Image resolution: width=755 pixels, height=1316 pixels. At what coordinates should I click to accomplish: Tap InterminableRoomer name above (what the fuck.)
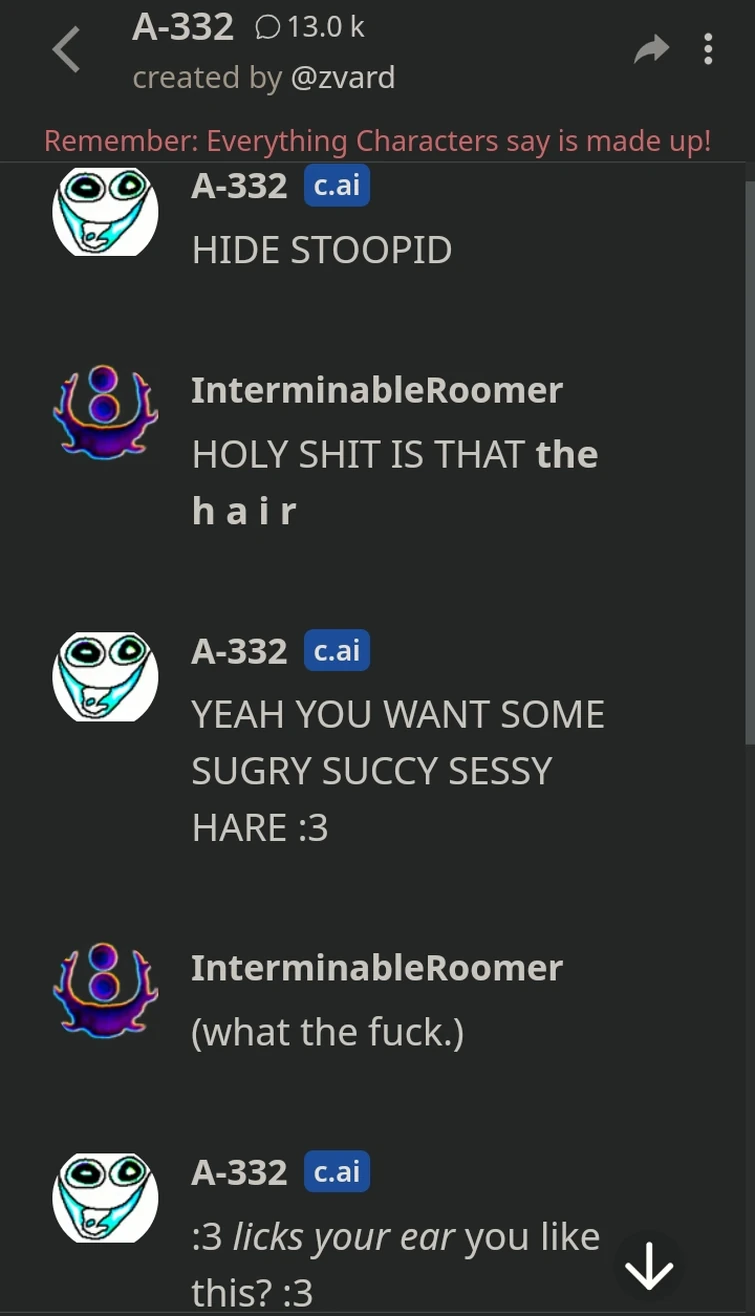(377, 967)
